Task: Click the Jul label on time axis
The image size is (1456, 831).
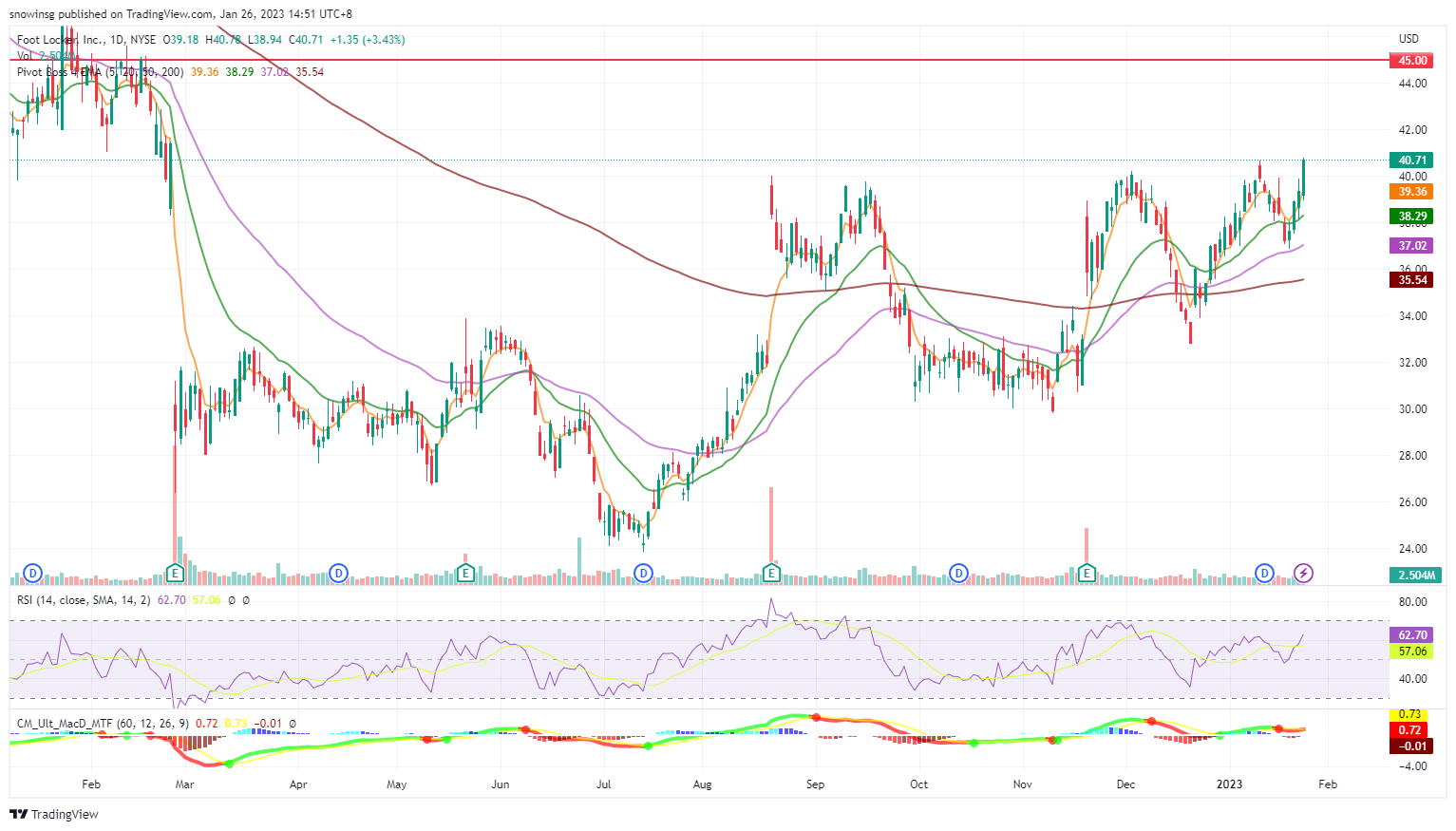Action: (x=603, y=784)
